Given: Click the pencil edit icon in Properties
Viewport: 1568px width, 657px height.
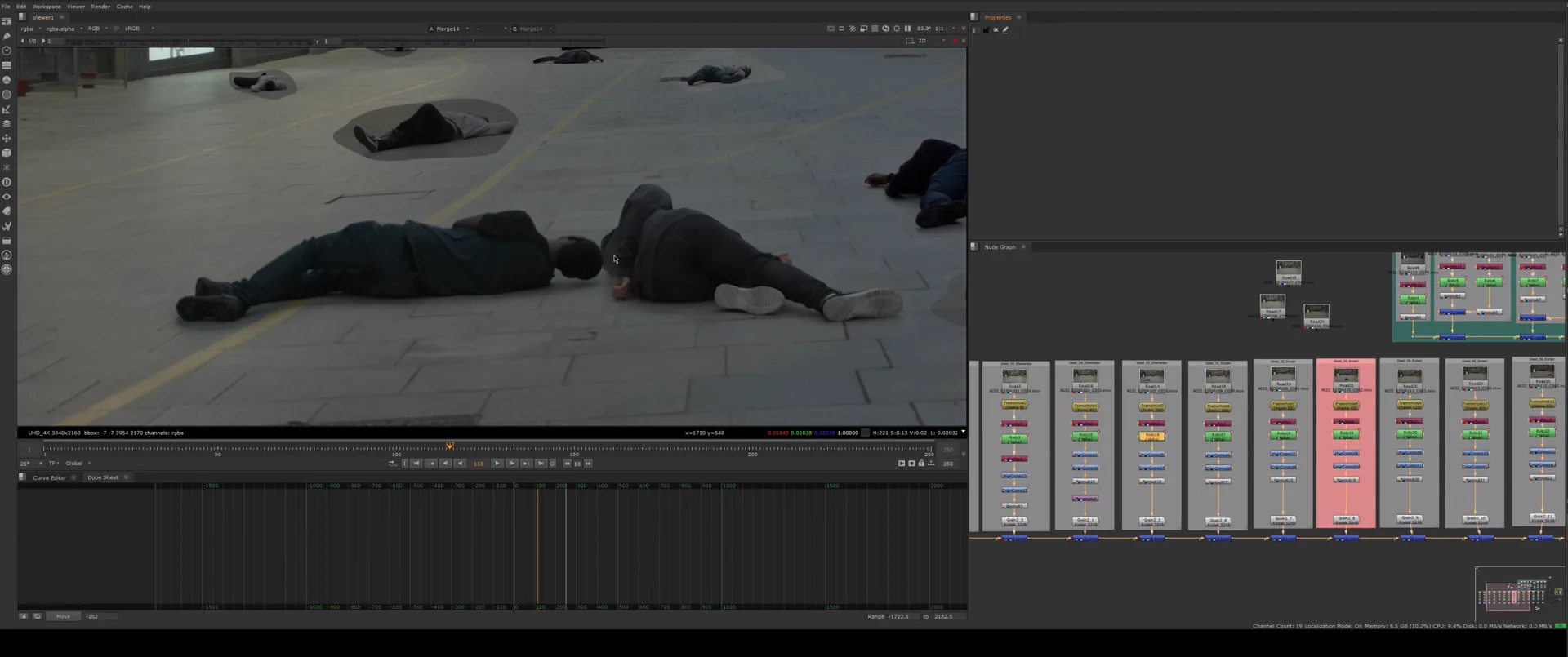Looking at the screenshot, I should pyautogui.click(x=1005, y=30).
